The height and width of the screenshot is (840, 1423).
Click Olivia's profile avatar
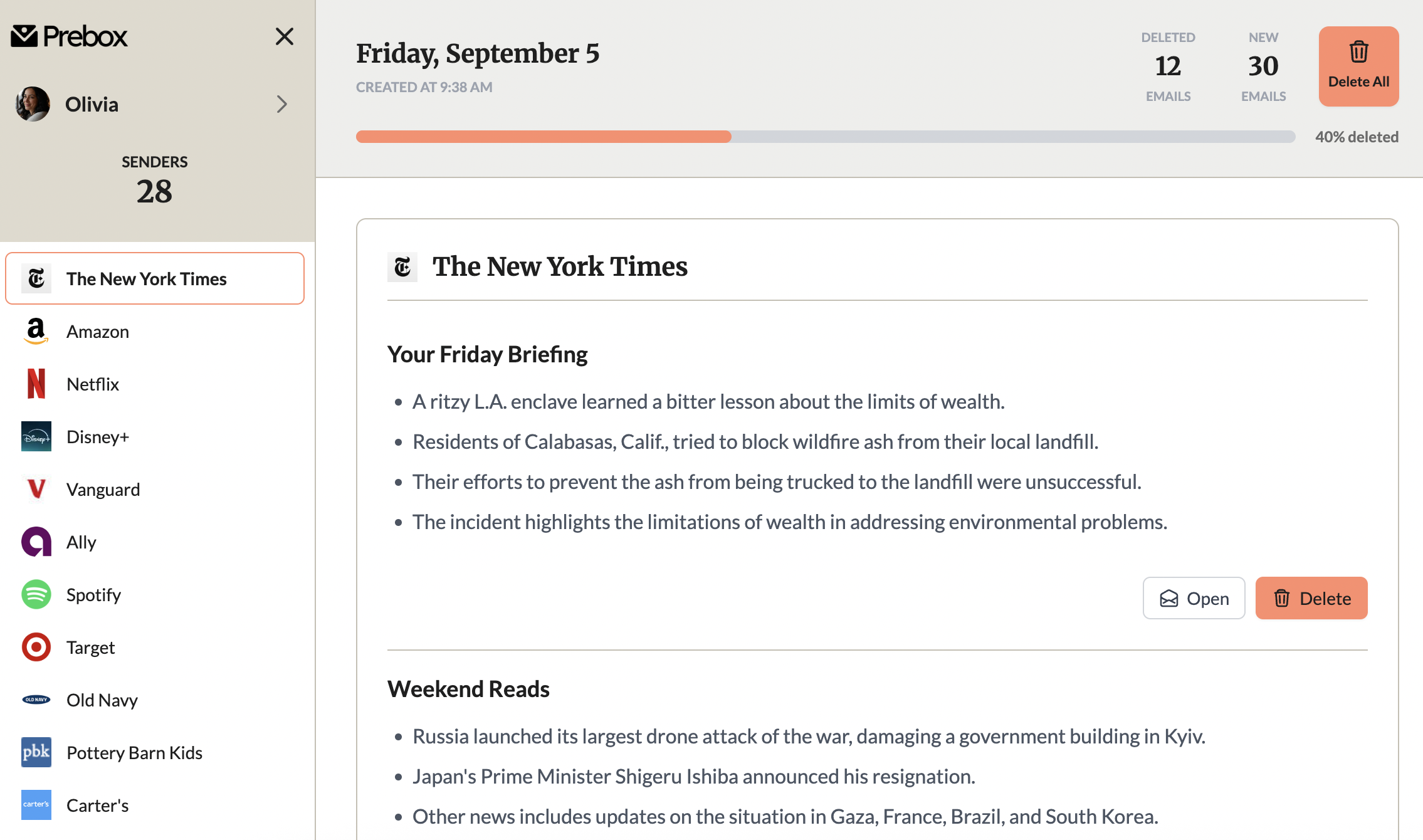tap(33, 104)
